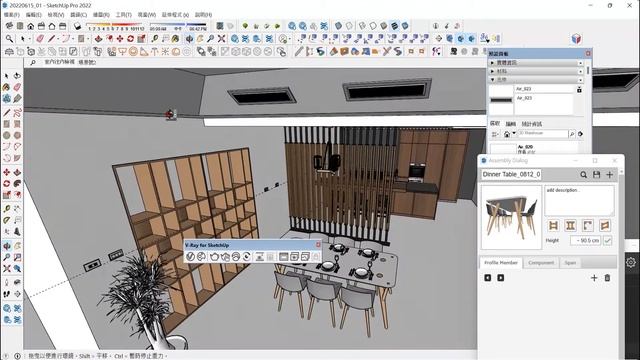Viewport: 640px width, 360px height.
Task: Click the Zoom Extents tool in top toolbar
Action: pos(221,39)
